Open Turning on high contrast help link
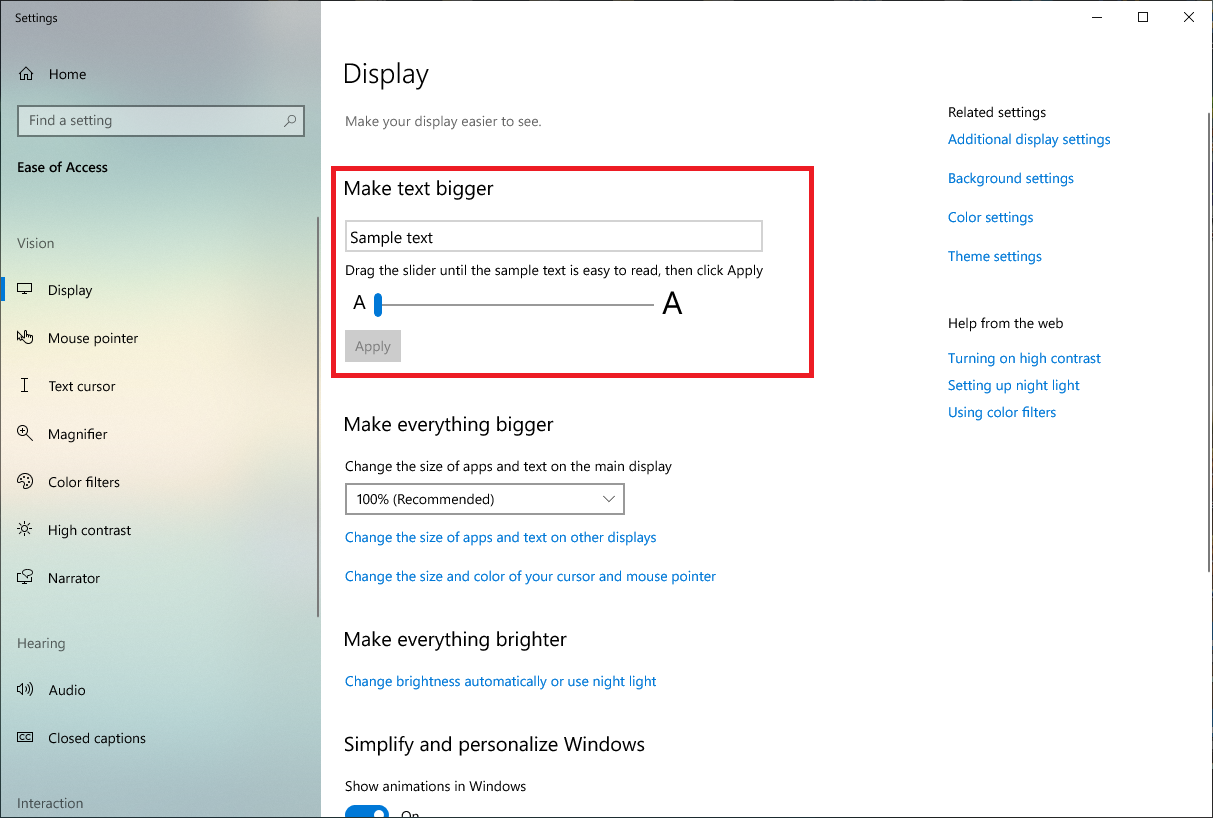This screenshot has width=1213, height=818. [1024, 358]
